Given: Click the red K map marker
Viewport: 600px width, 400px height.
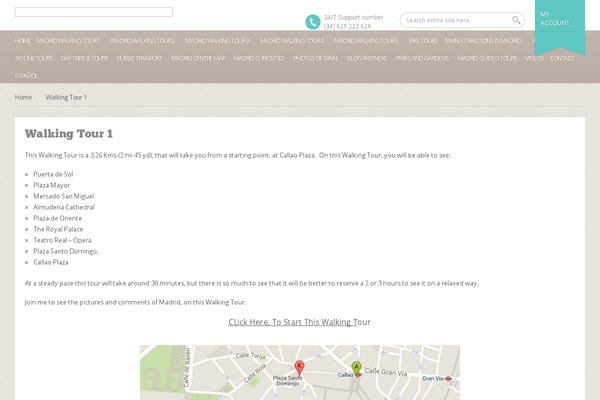Looking at the screenshot, I should [299, 368].
